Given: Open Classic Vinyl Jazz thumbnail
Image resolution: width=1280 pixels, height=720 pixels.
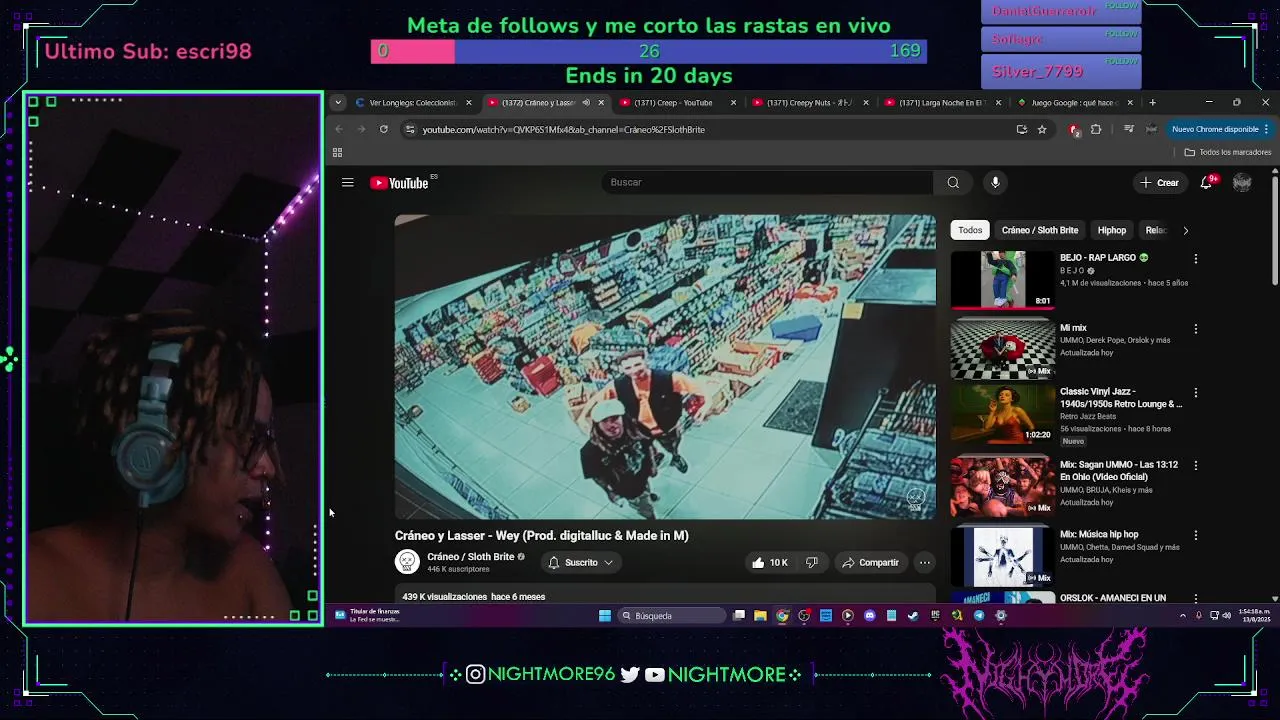Looking at the screenshot, I should tap(1002, 414).
